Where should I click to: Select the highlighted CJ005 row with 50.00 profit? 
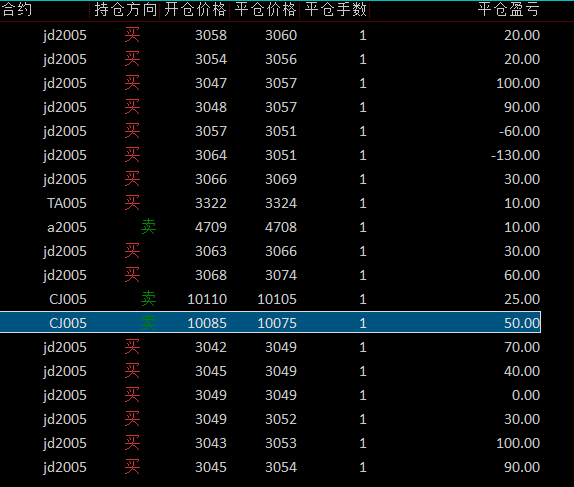(x=271, y=323)
